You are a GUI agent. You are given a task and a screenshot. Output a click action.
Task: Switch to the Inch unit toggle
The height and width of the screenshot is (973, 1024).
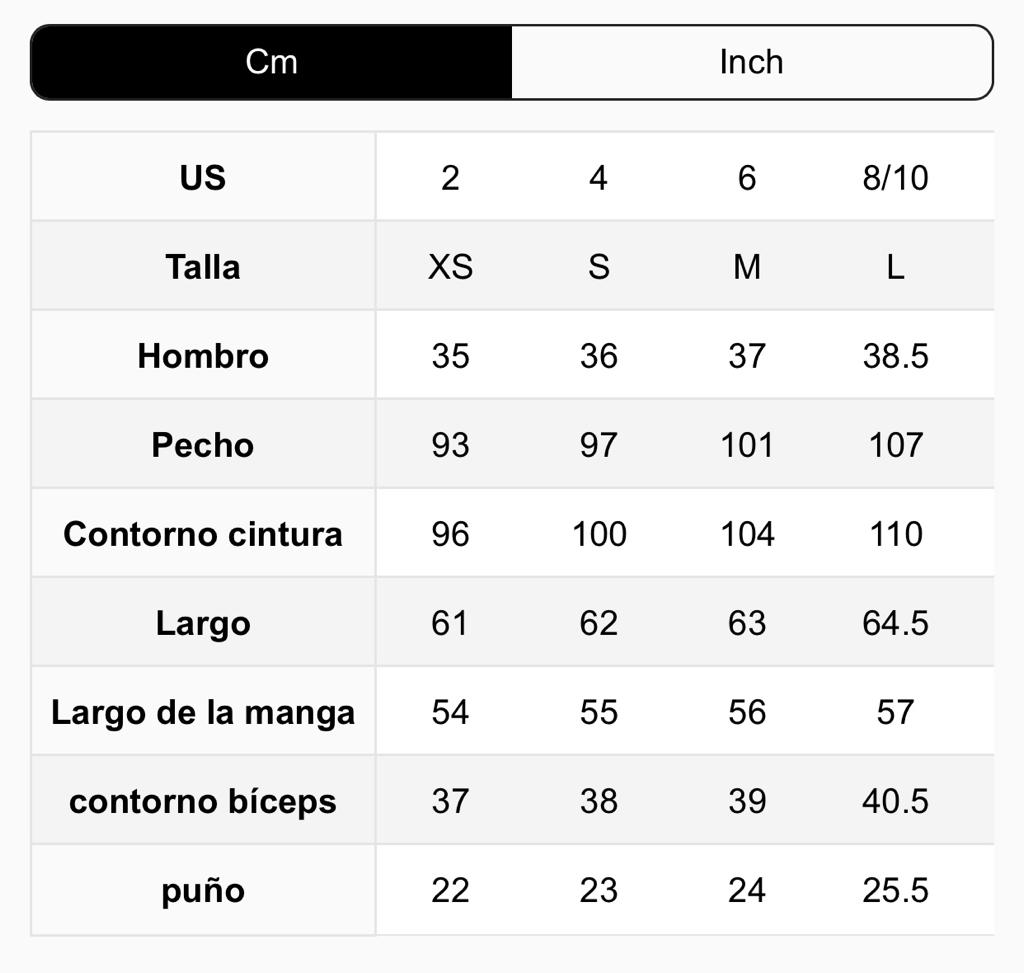tap(751, 62)
